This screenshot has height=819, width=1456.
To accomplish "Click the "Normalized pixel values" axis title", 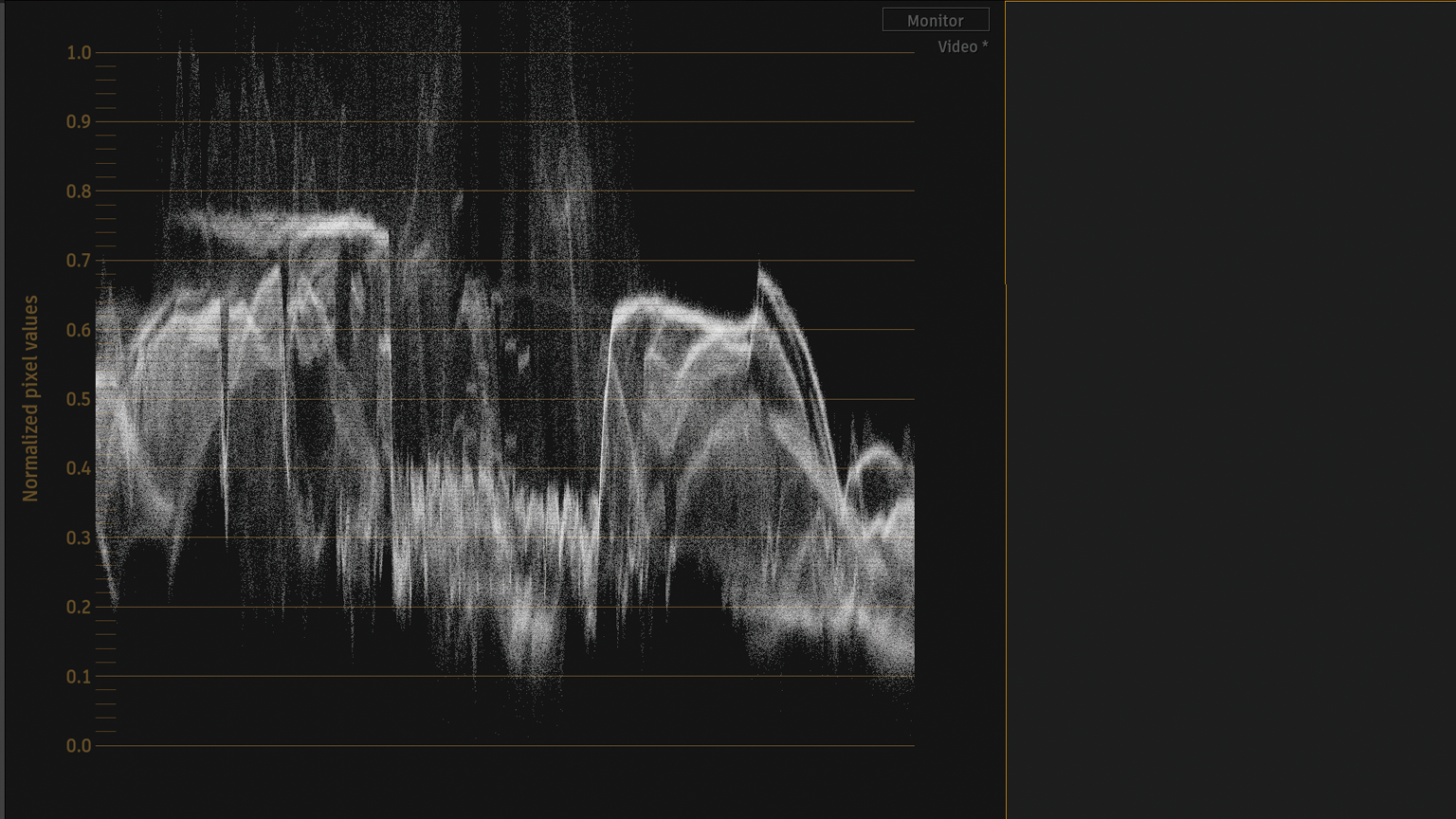I will (30, 398).
